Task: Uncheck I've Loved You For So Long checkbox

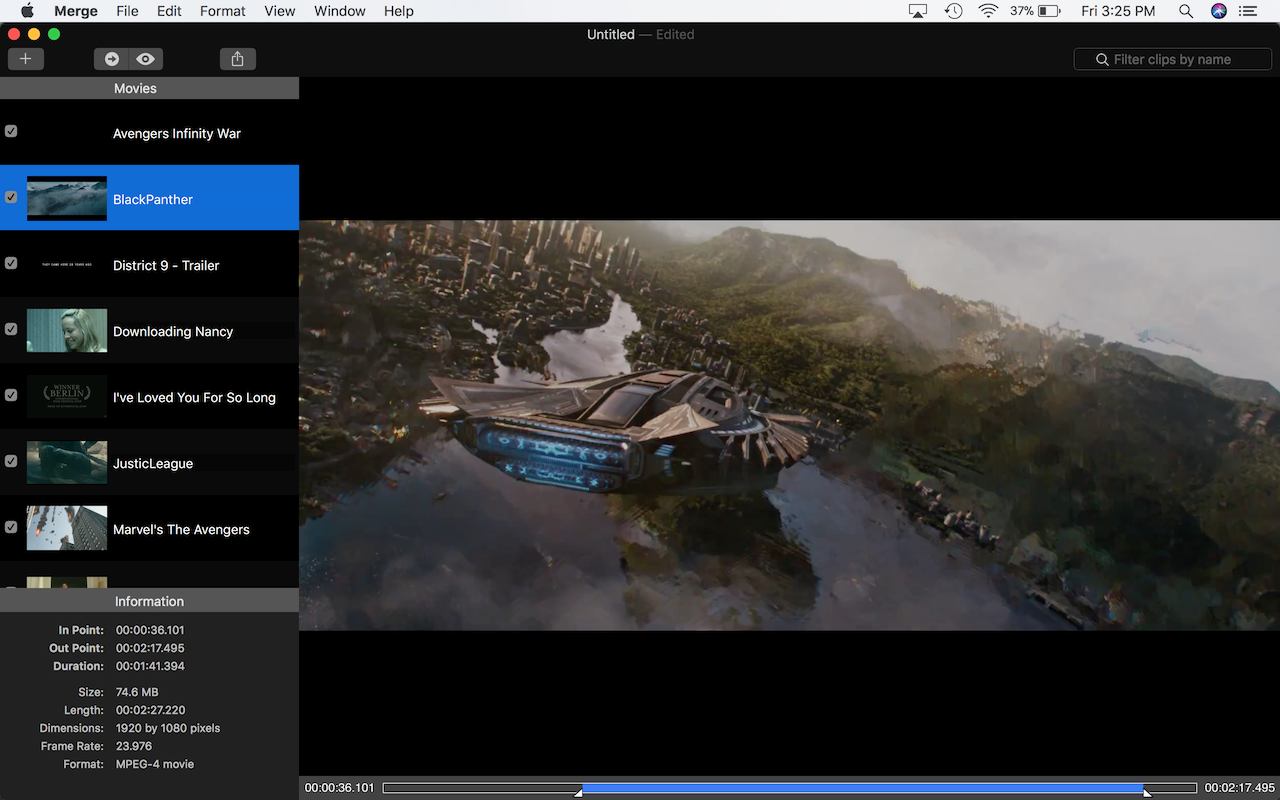Action: (11, 395)
